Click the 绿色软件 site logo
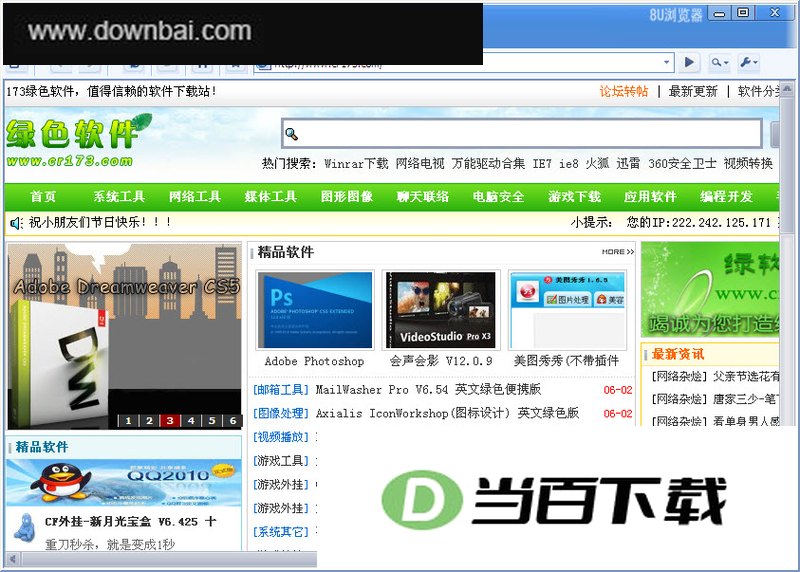The height and width of the screenshot is (572, 800). (x=79, y=140)
